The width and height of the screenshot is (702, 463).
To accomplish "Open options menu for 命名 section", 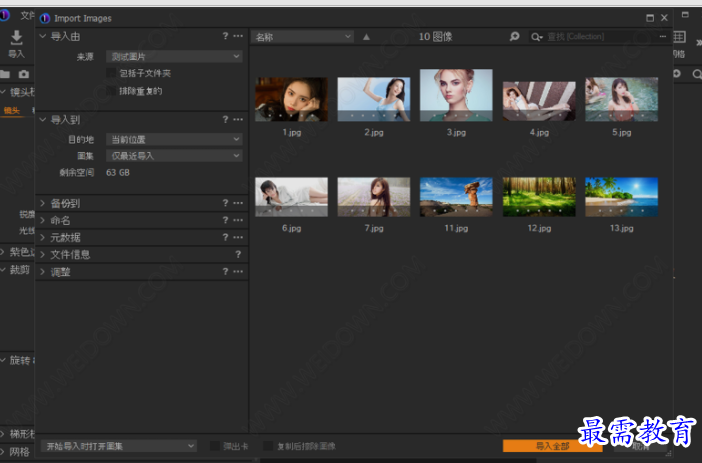I will coord(238,220).
